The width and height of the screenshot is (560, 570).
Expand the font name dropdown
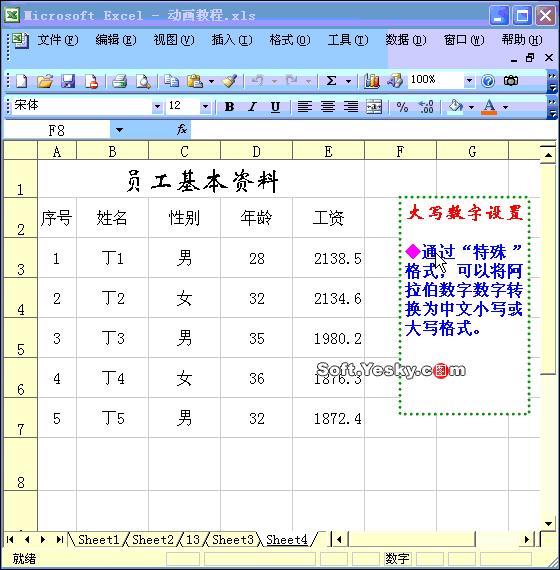(157, 107)
